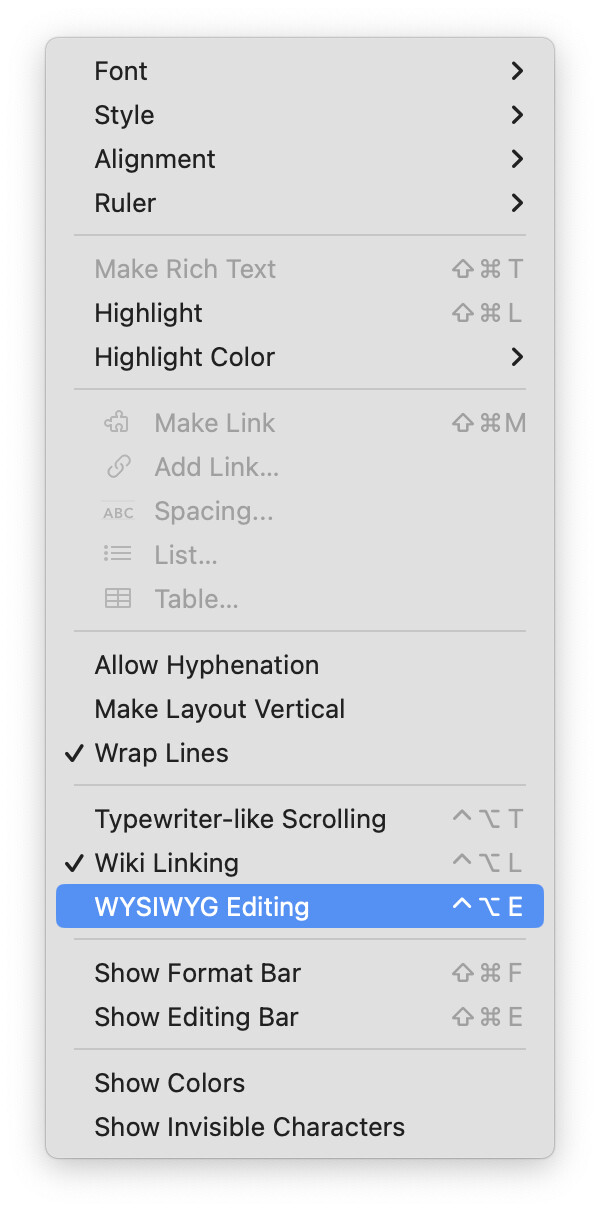This screenshot has width=600, height=1212.
Task: Choose Show Editing Bar
Action: [x=300, y=1017]
